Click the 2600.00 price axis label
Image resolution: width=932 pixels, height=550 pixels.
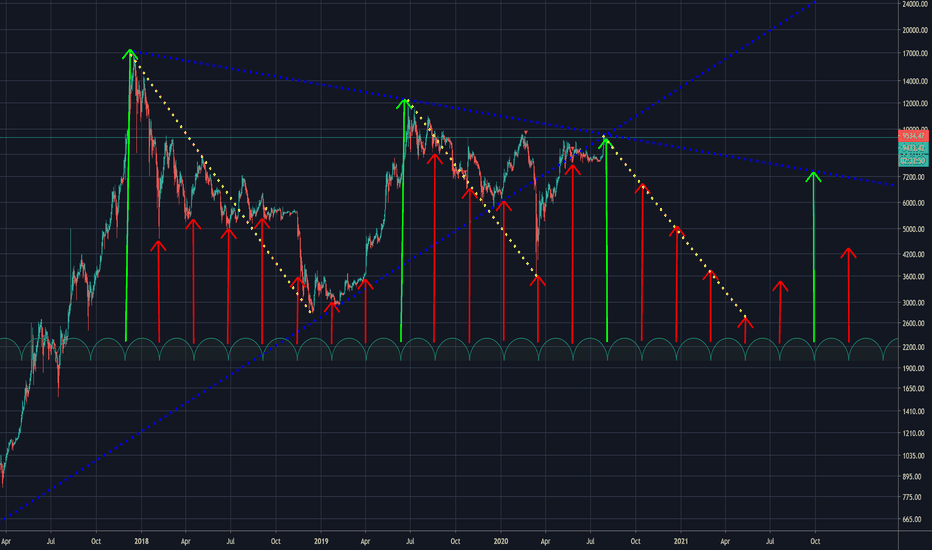(x=916, y=324)
